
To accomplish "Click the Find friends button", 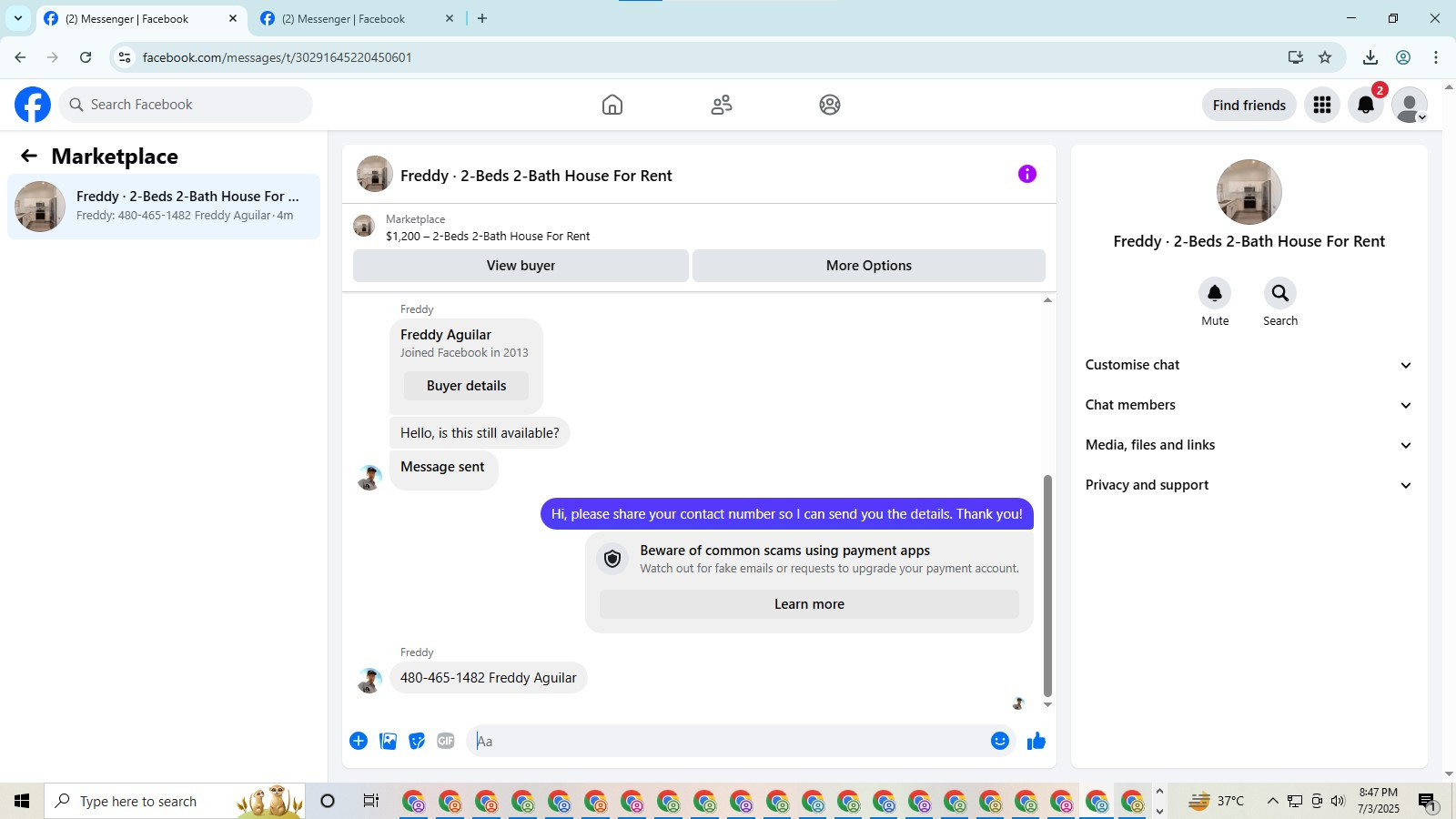I will pyautogui.click(x=1249, y=105).
